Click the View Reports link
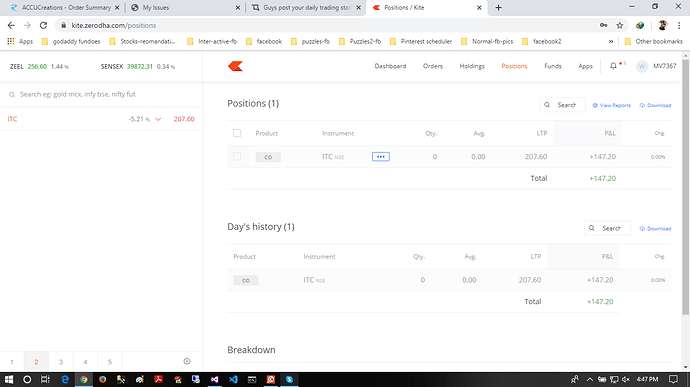Screen dimensions: 690x387 [612, 105]
